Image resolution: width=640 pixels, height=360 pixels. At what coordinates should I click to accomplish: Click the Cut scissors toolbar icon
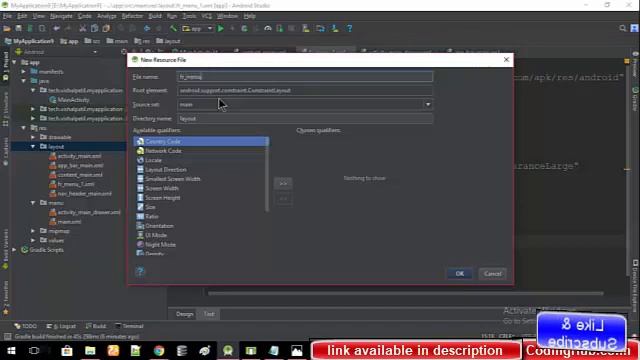tap(82, 29)
